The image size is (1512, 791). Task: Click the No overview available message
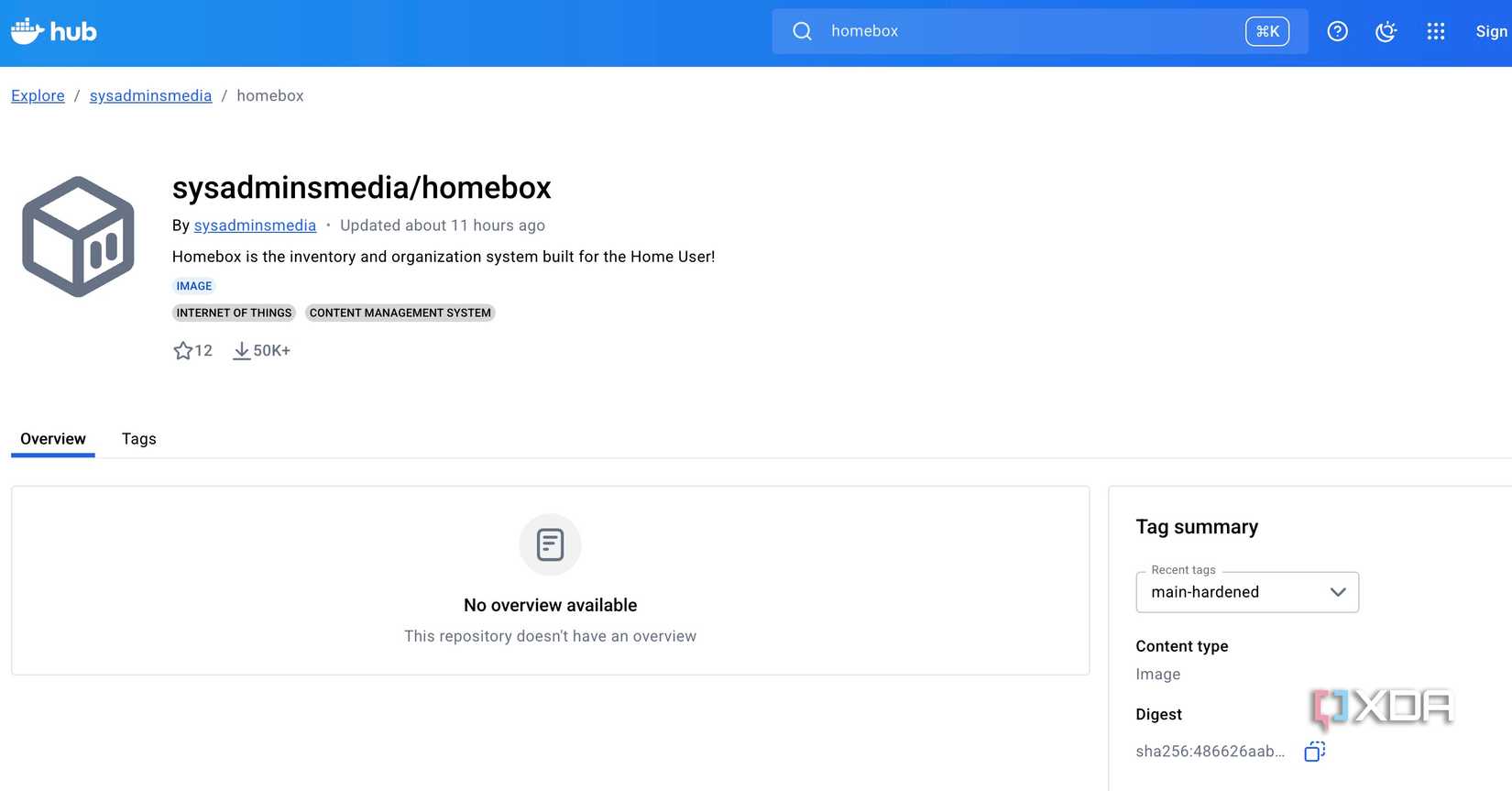pos(550,605)
